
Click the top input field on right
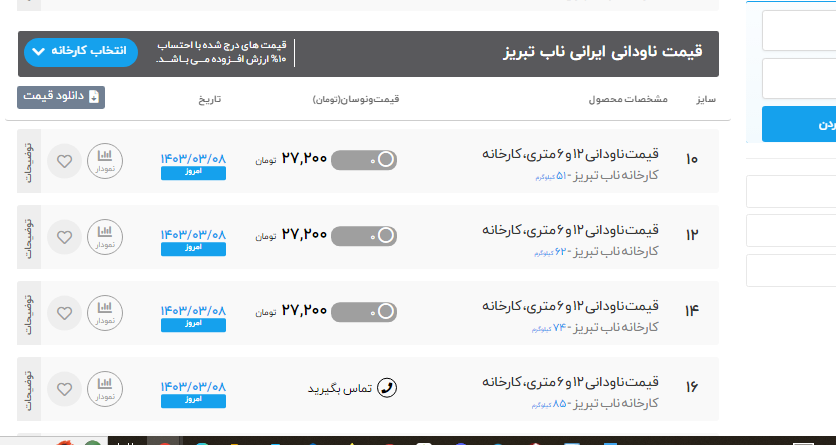click(x=798, y=30)
